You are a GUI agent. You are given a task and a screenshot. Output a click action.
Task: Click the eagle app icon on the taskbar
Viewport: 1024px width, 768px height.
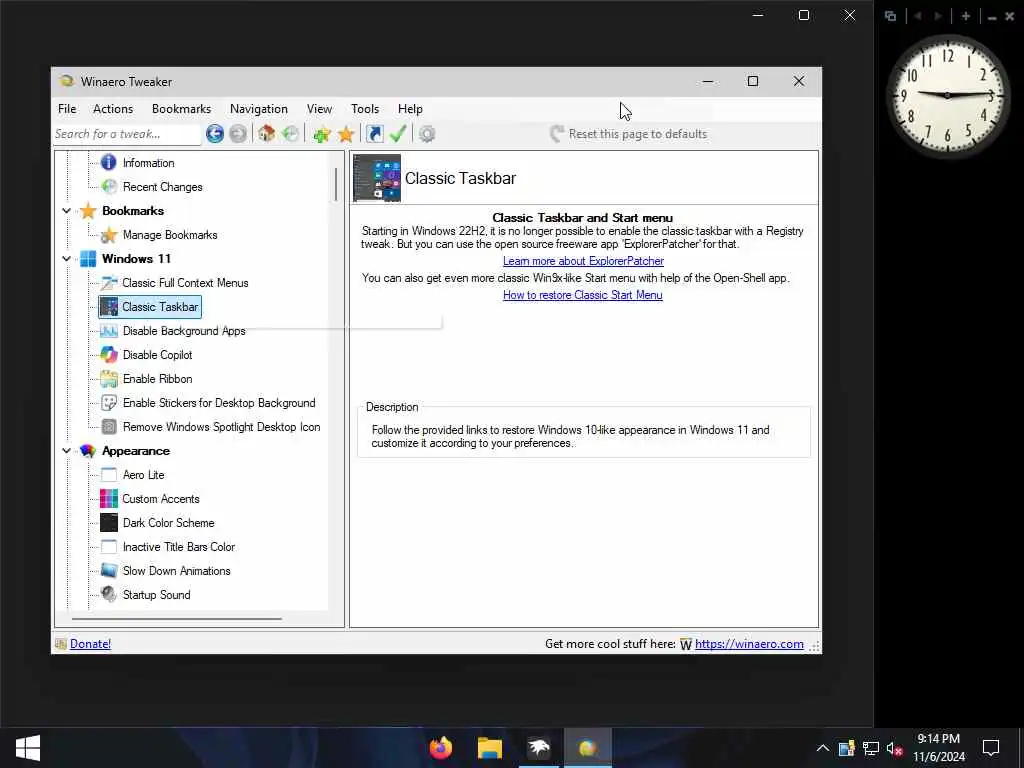539,748
